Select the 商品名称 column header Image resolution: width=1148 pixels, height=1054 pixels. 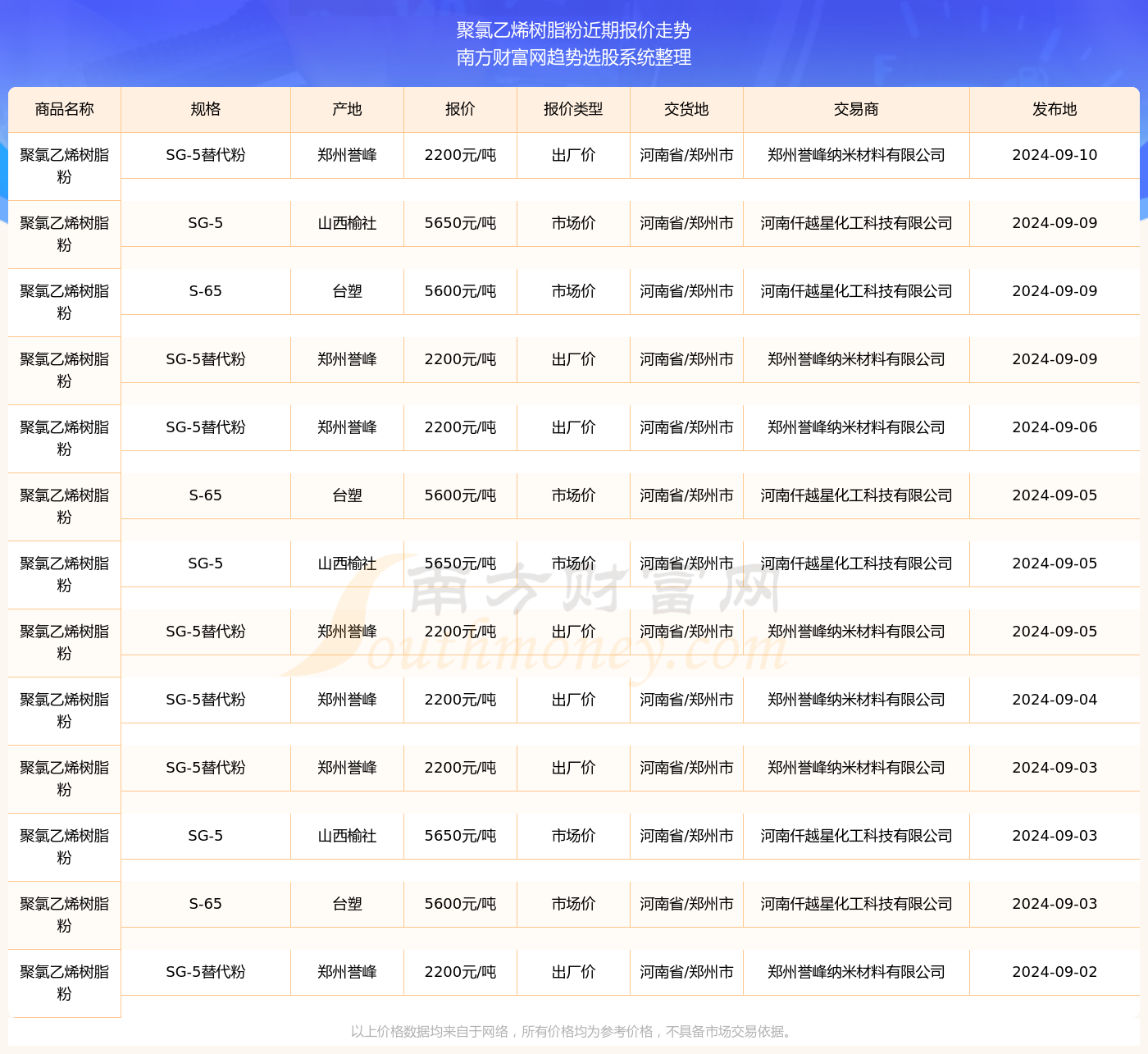point(65,109)
